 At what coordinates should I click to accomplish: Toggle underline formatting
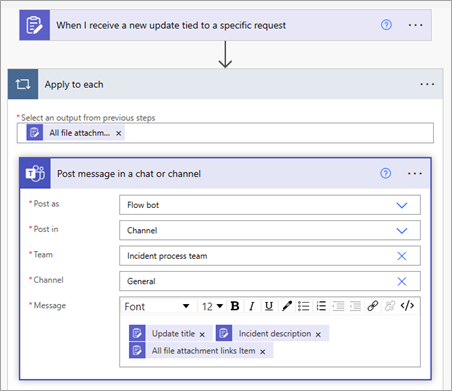[x=269, y=306]
